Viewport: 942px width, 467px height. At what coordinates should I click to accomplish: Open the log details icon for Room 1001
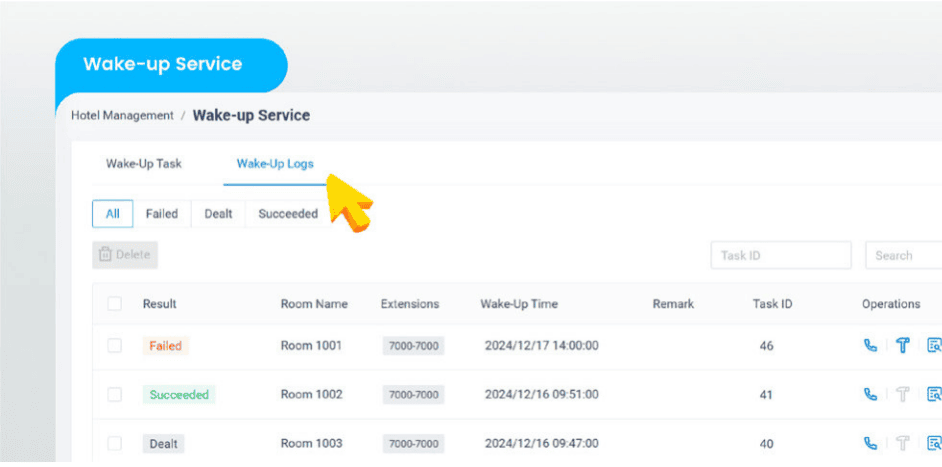[x=934, y=346]
